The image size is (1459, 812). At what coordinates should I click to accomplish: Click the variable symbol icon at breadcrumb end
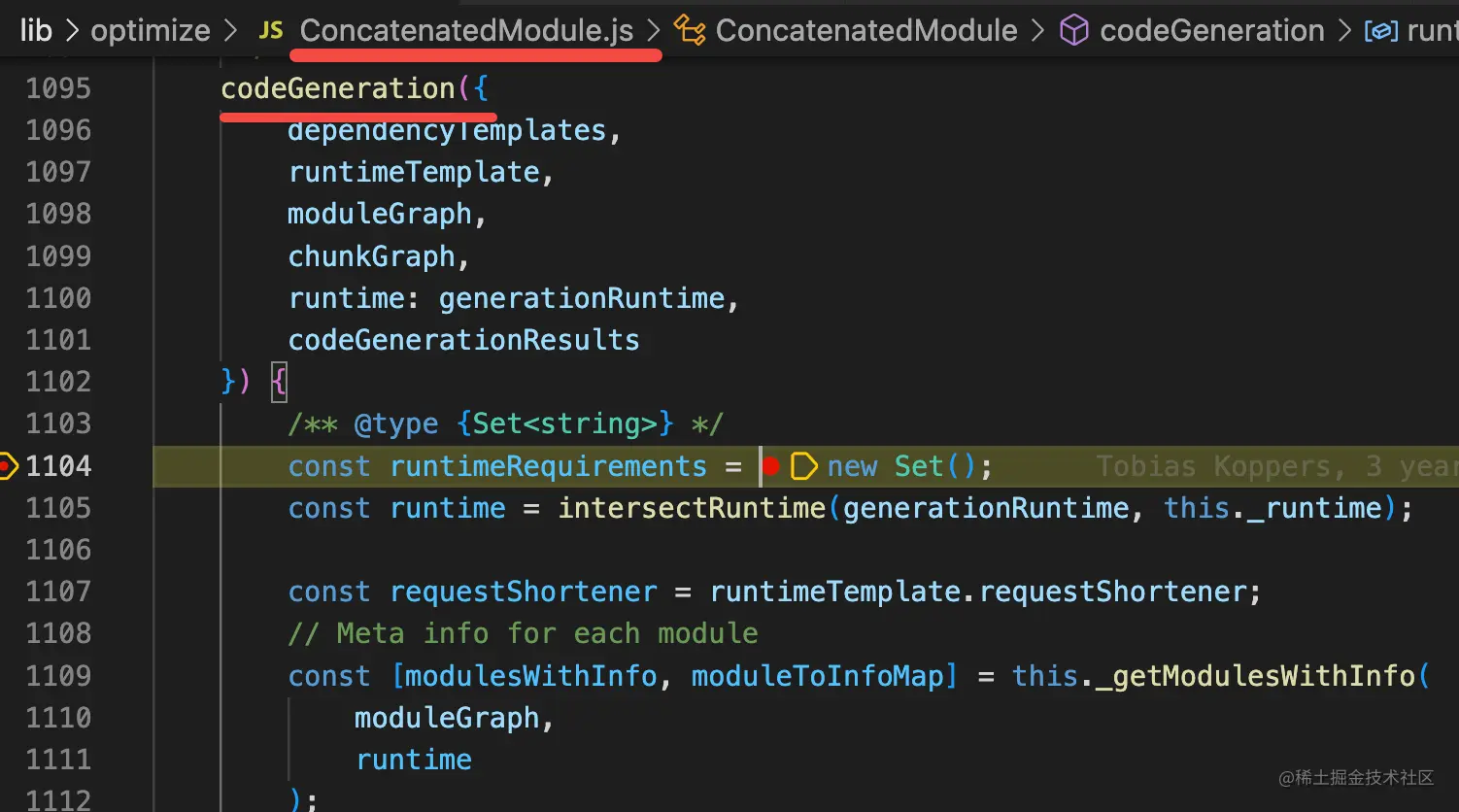1381,31
